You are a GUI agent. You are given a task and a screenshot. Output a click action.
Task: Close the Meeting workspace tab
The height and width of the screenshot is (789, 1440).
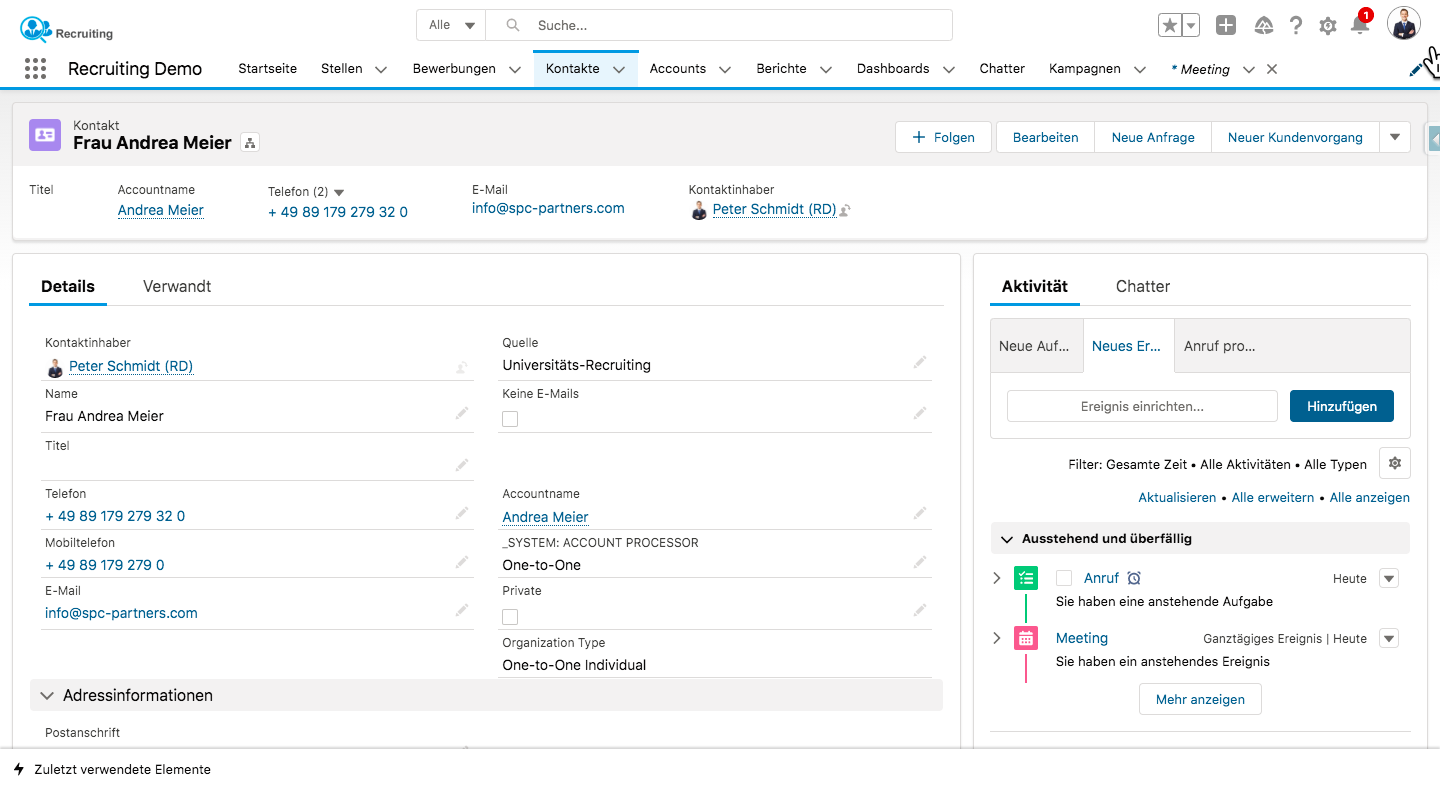[1272, 69]
